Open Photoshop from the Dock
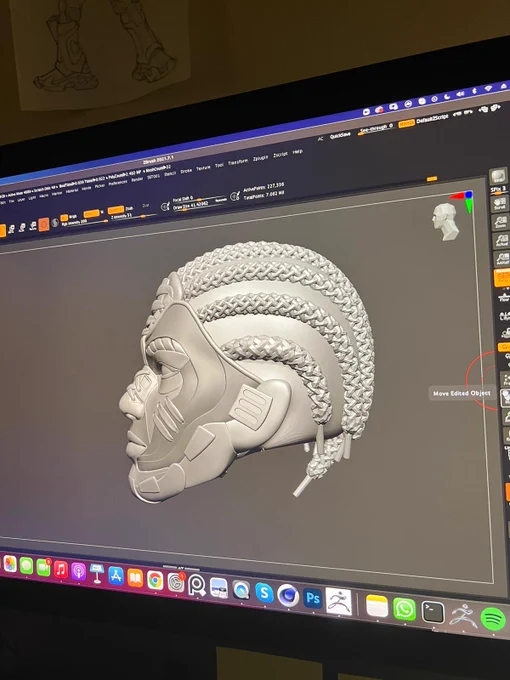The image size is (510, 680). tap(313, 598)
